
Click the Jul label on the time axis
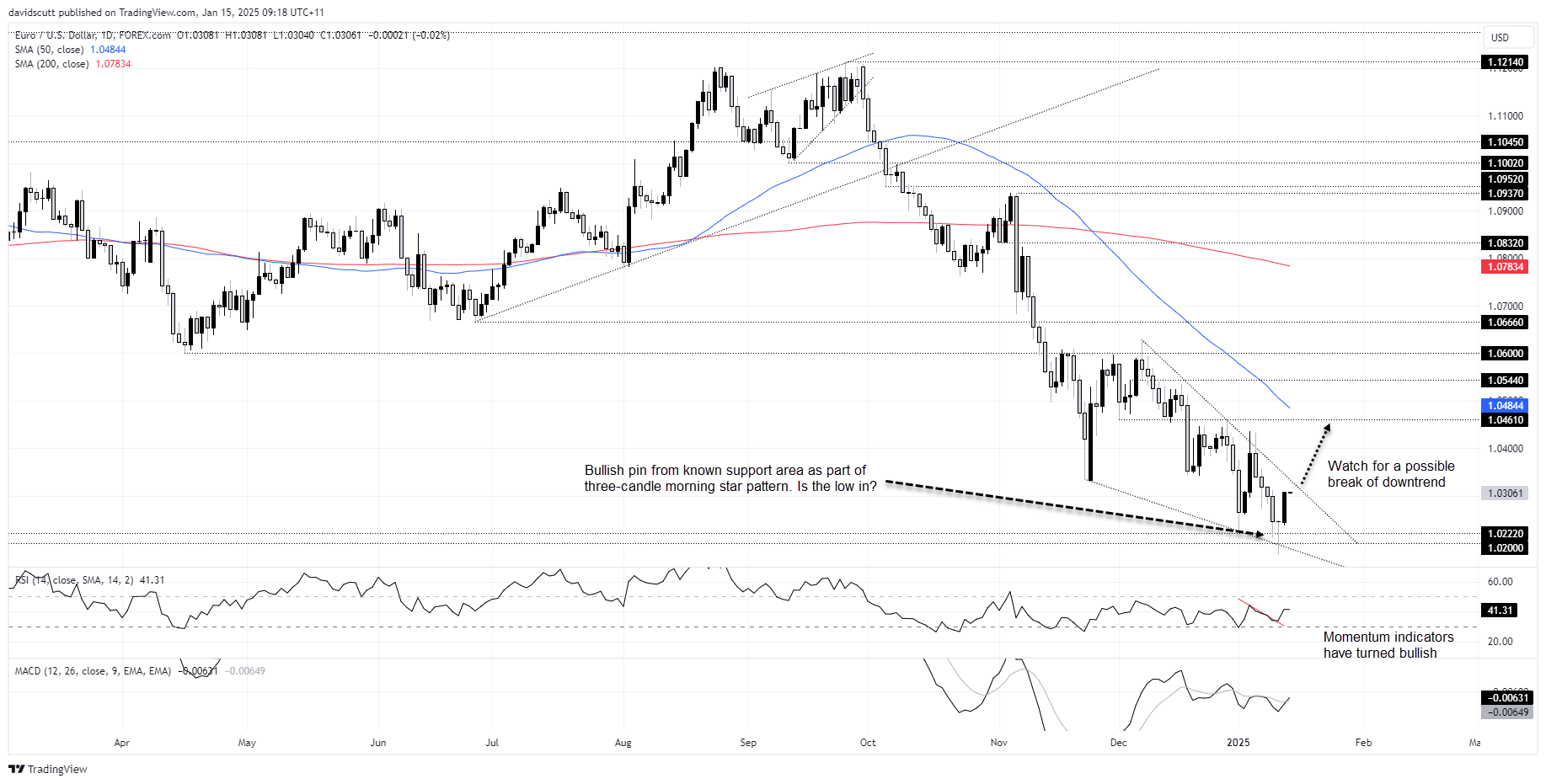coord(492,743)
